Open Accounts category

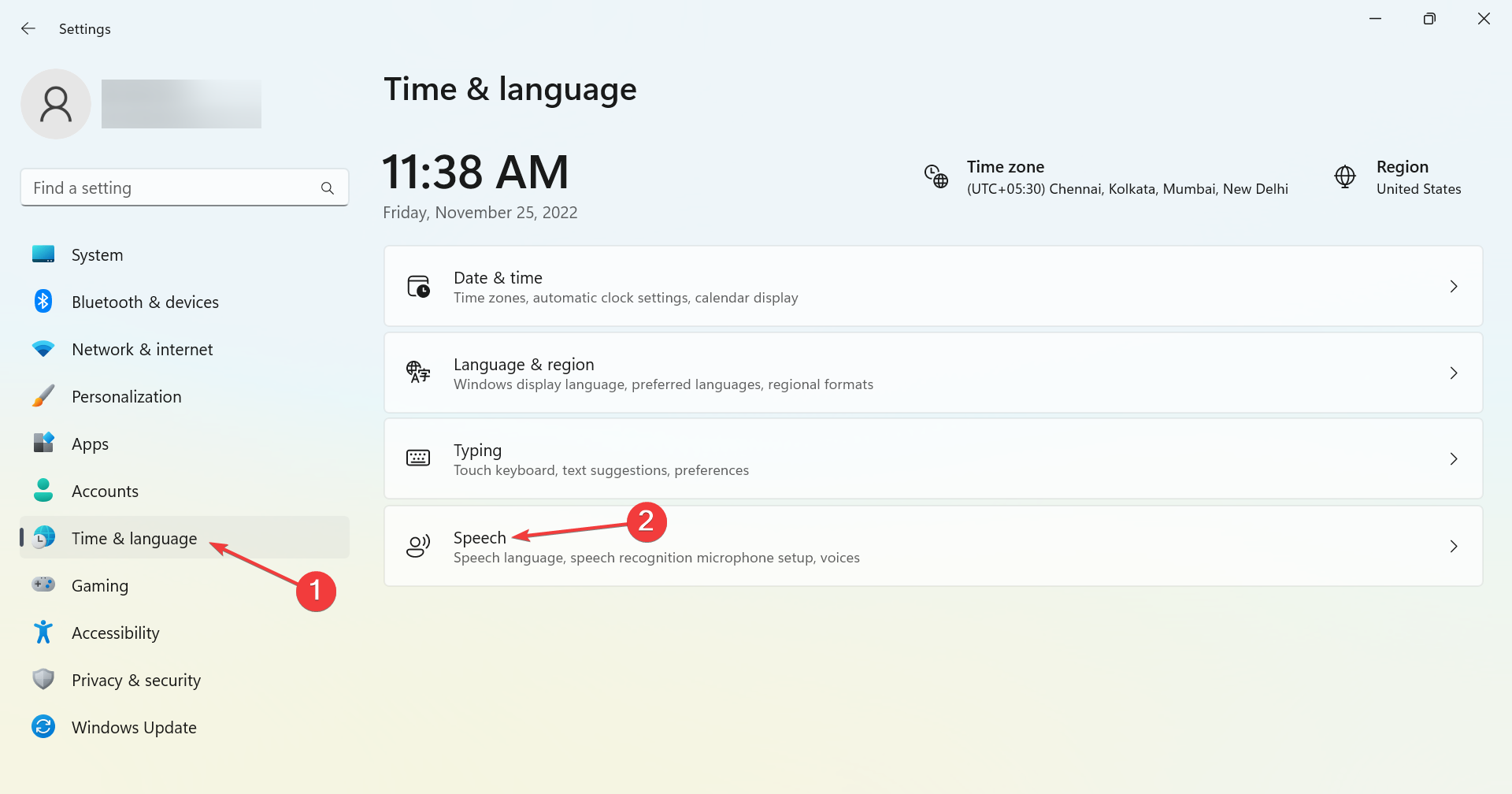click(184, 491)
